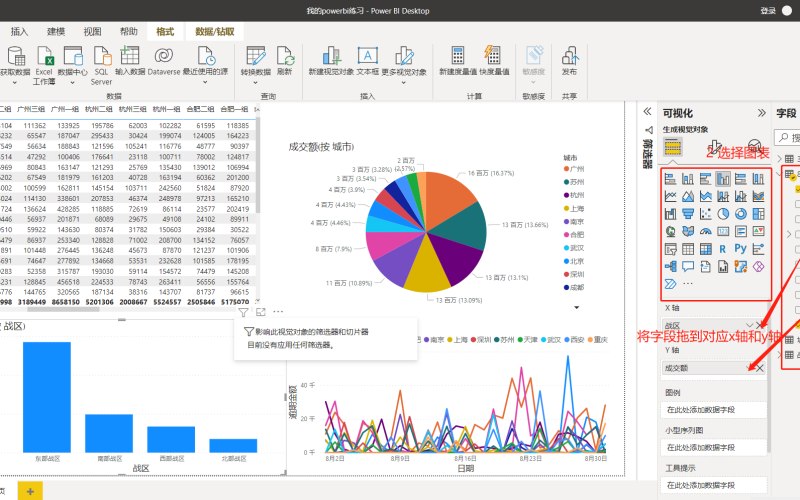Pick donut chart visual icon
This screenshot has height=500, width=800.
point(741,214)
